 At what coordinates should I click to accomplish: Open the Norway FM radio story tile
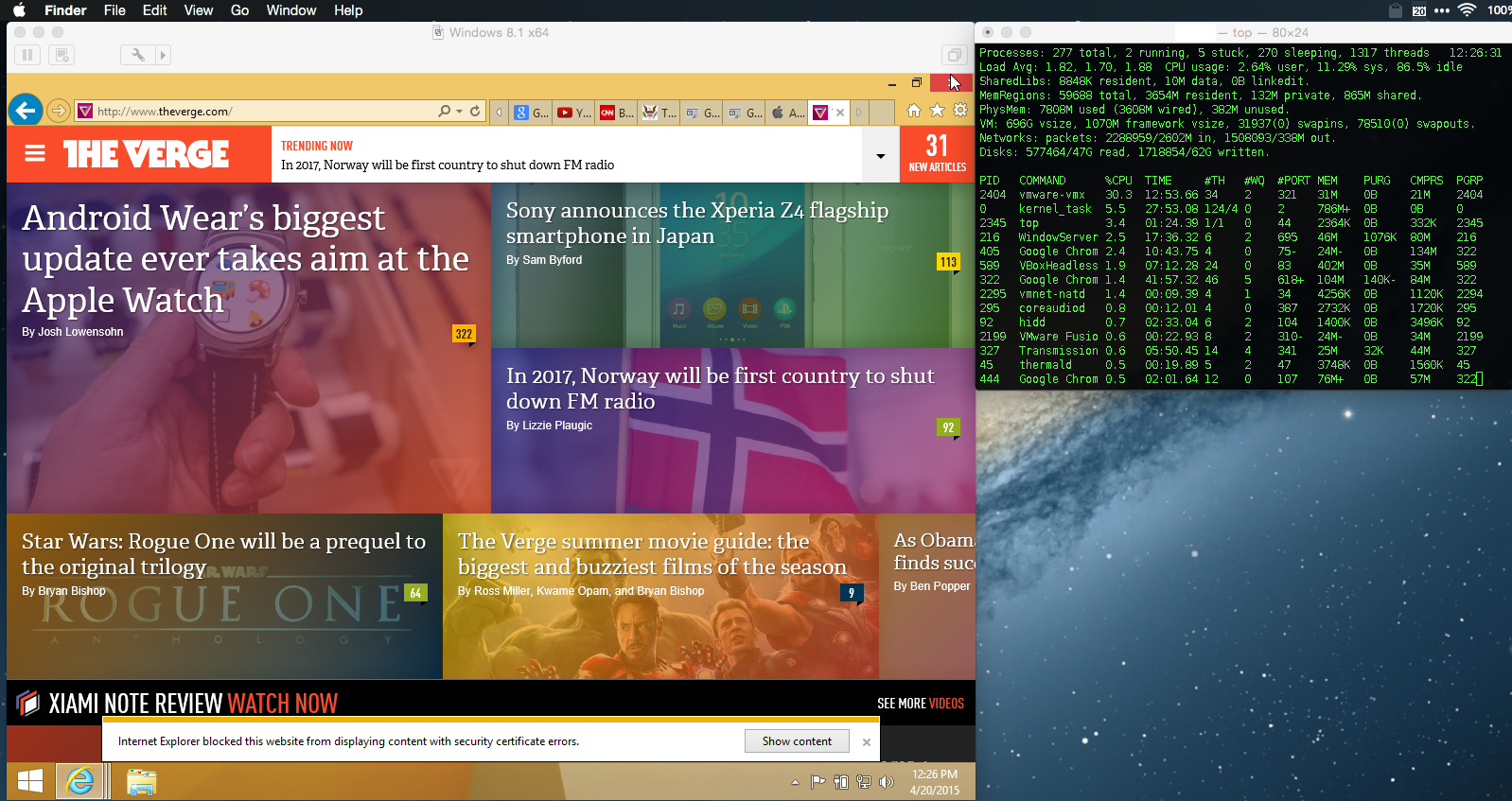click(720, 389)
